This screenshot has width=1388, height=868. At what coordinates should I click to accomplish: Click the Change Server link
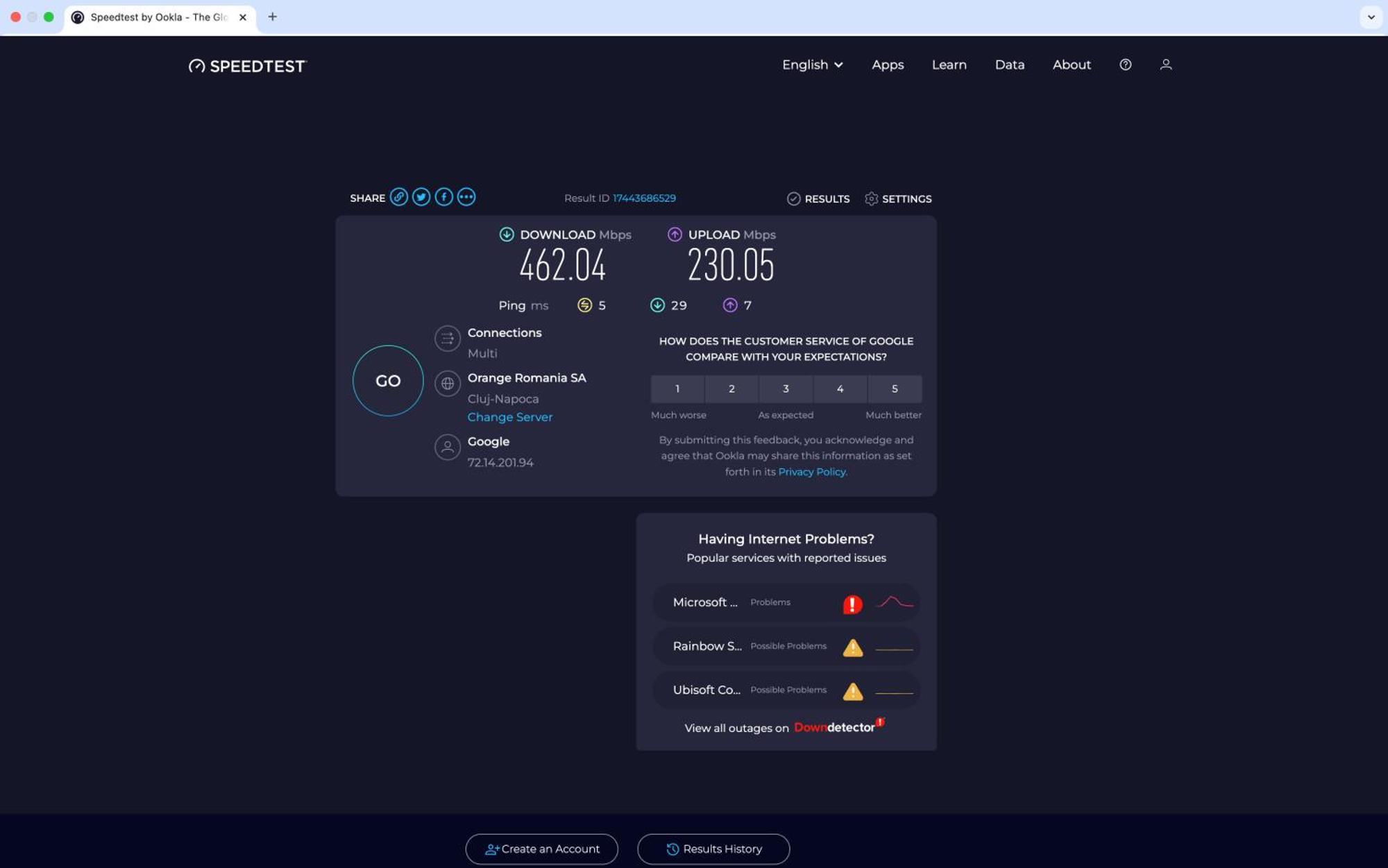tap(510, 417)
